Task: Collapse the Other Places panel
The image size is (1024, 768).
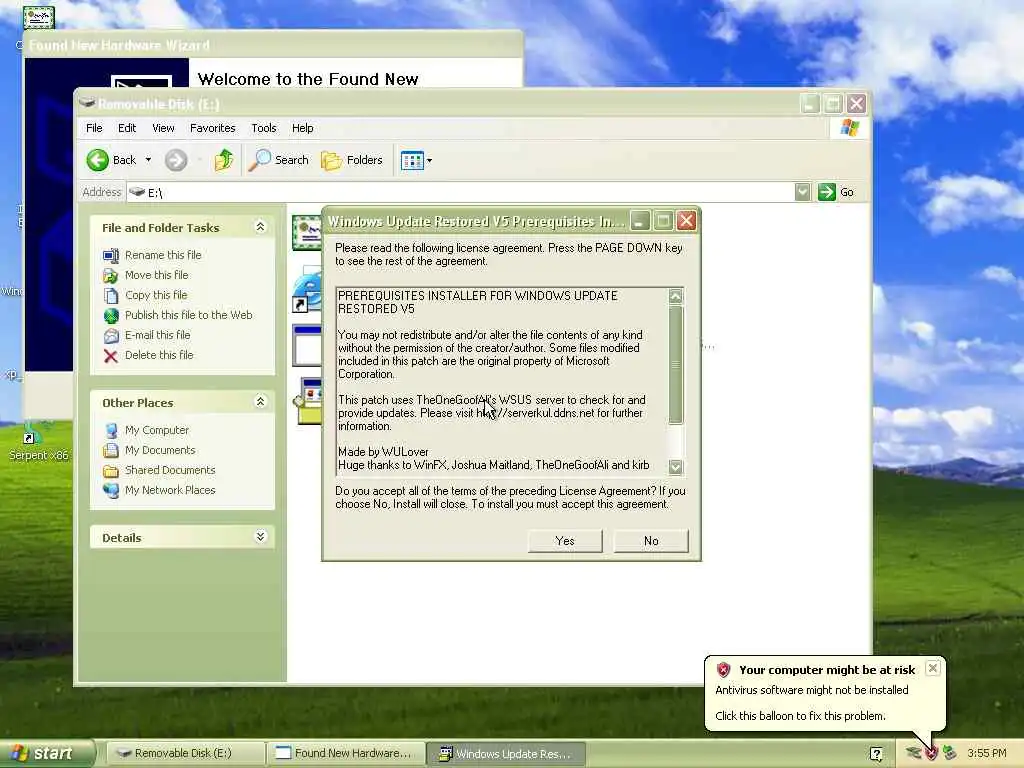Action: [260, 402]
